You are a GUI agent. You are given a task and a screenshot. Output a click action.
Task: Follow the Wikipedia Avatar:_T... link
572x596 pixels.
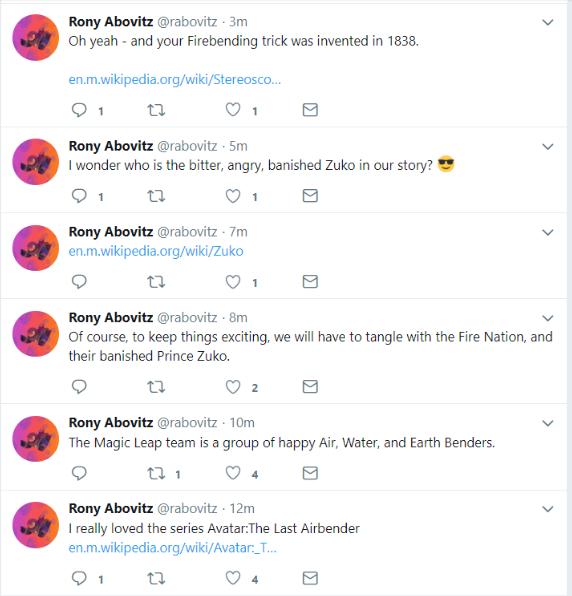(x=173, y=548)
